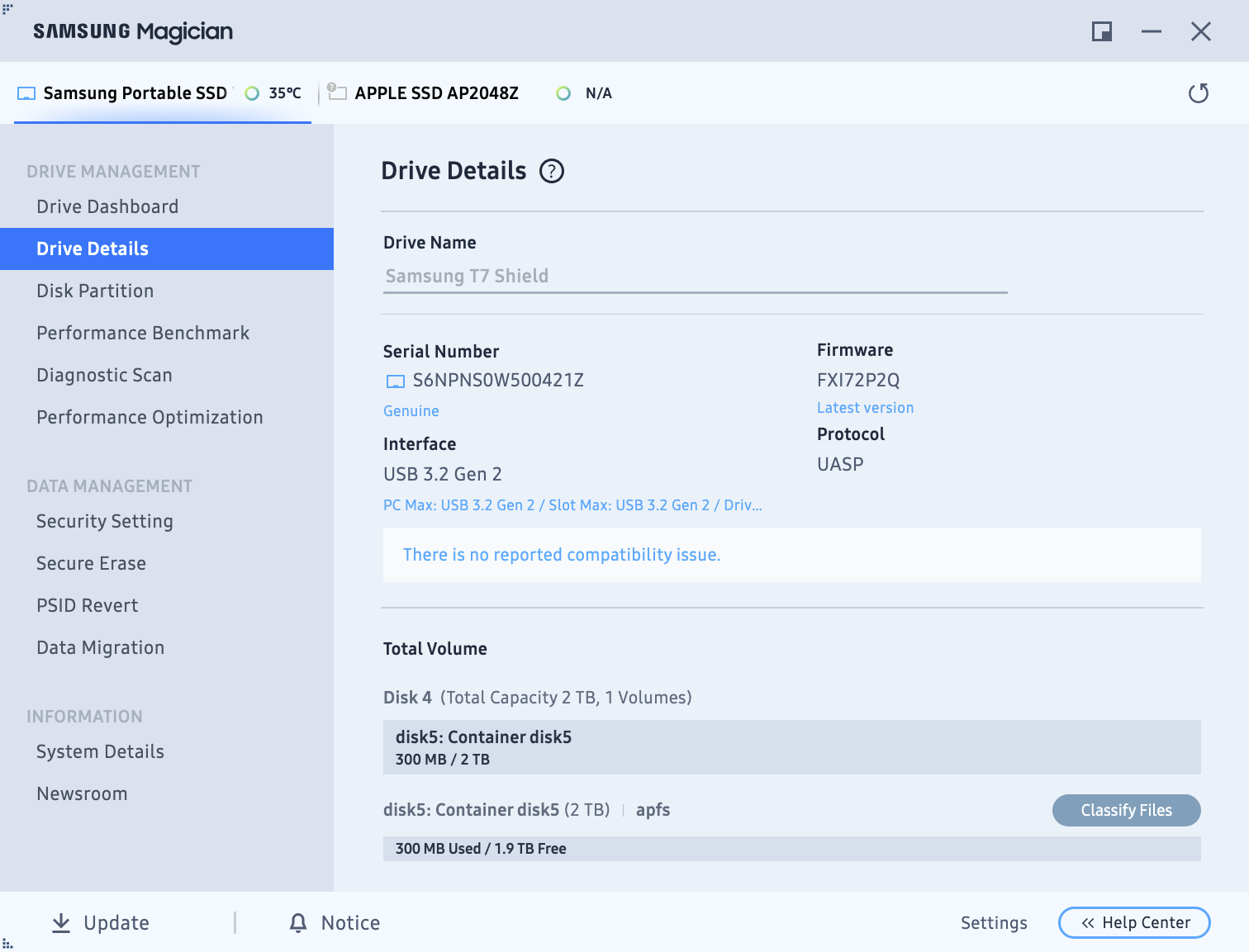
Task: Click the Update download icon
Action: (61, 923)
